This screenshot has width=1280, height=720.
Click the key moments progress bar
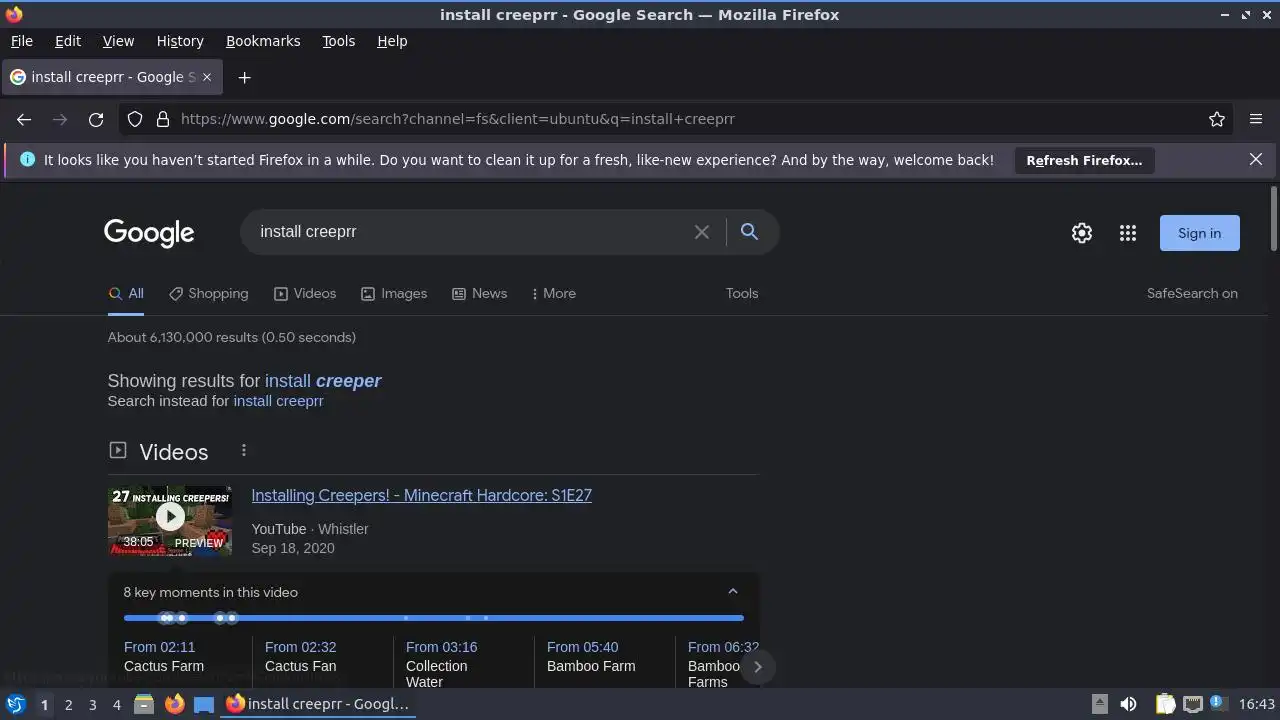click(x=434, y=618)
